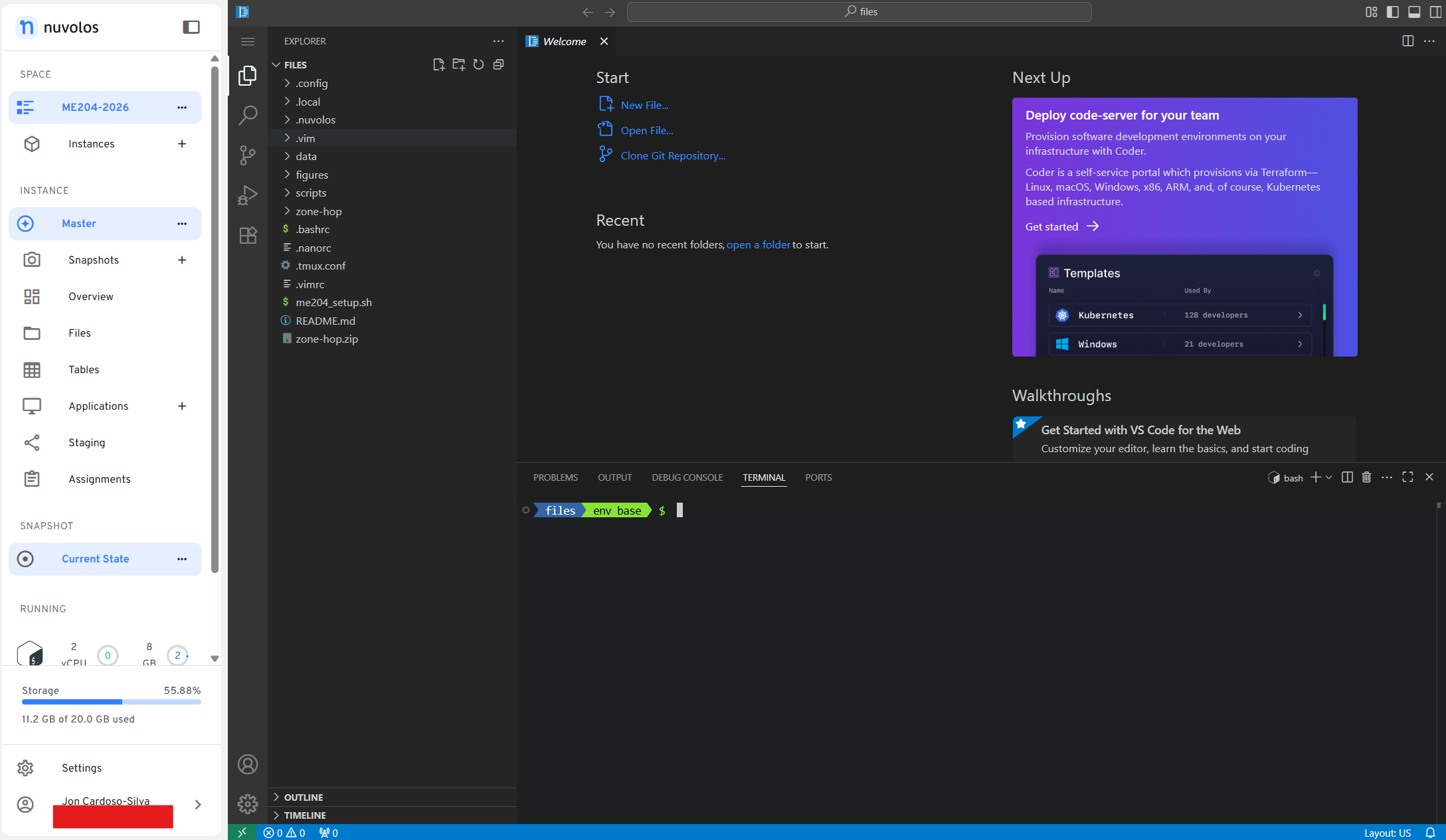Click the Open File... link

[x=647, y=130]
